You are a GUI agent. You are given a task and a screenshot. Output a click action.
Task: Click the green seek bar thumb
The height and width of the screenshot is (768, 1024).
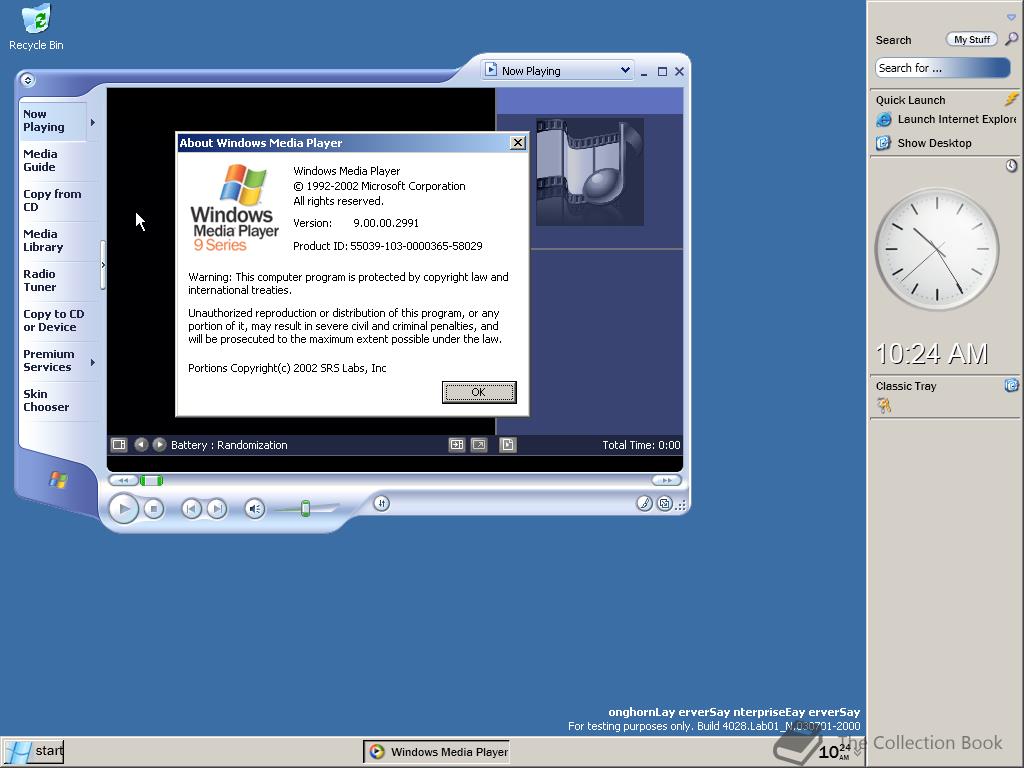[x=152, y=481]
